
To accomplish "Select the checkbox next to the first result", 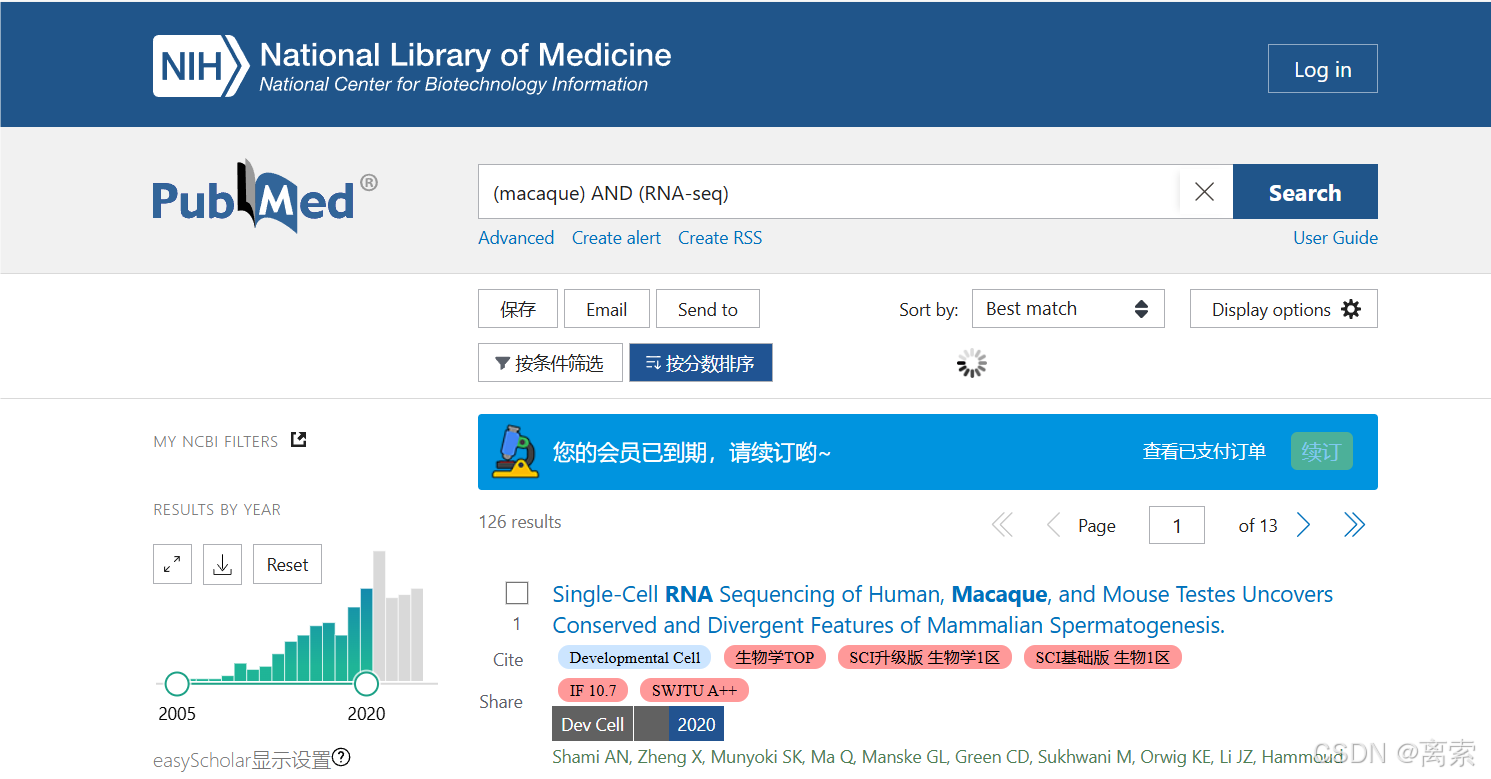I will pos(516,593).
